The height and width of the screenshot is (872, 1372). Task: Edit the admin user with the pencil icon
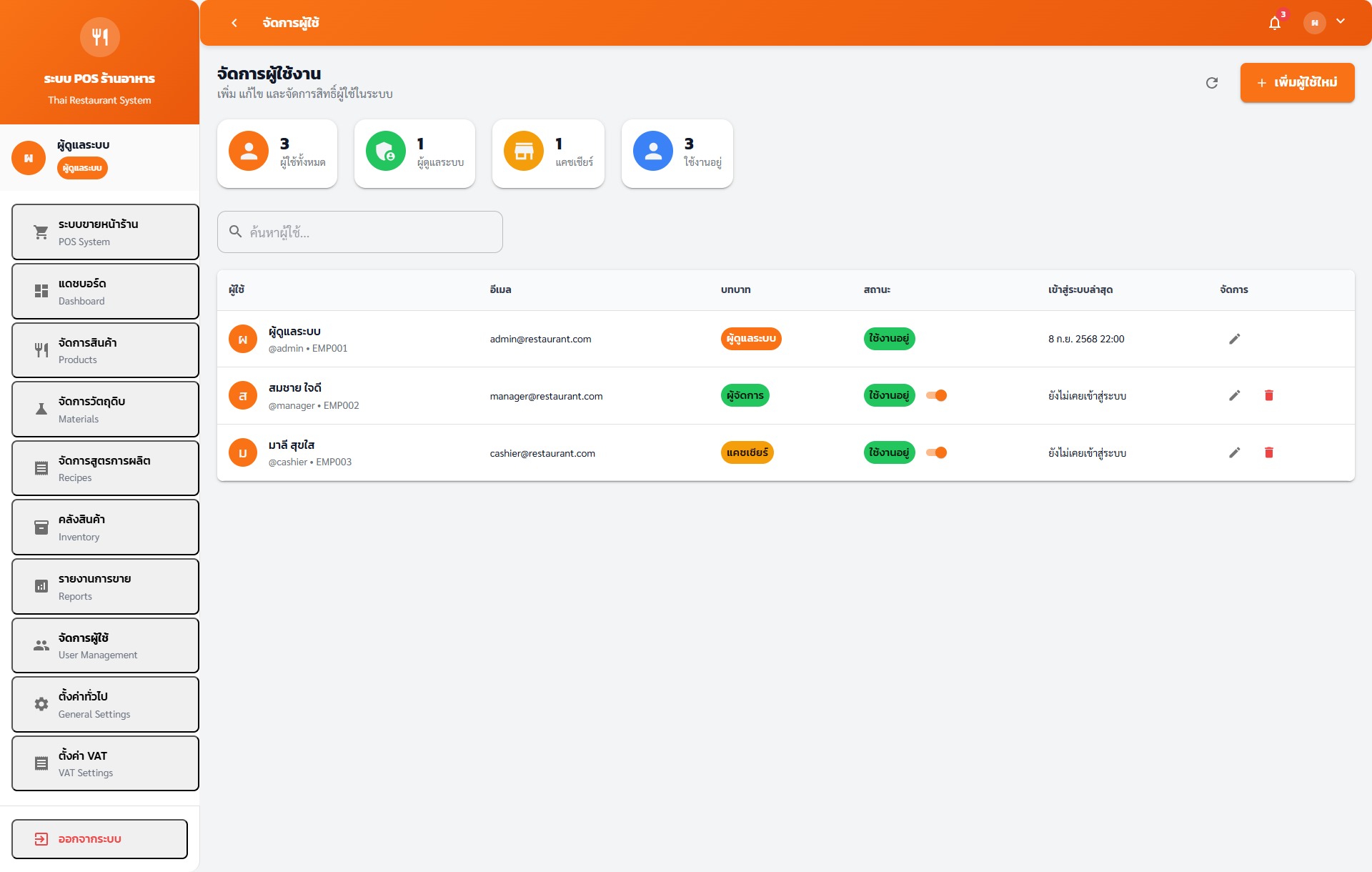(x=1234, y=339)
